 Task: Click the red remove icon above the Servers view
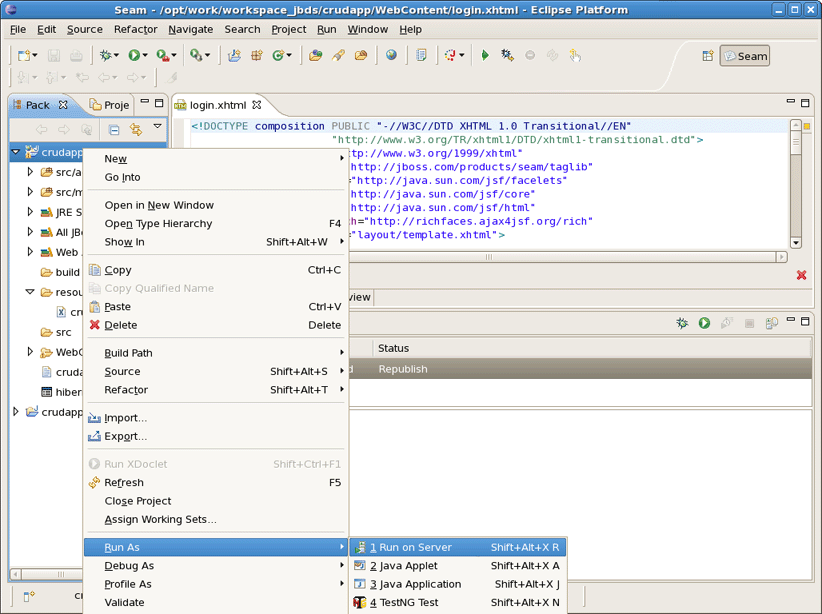[801, 276]
